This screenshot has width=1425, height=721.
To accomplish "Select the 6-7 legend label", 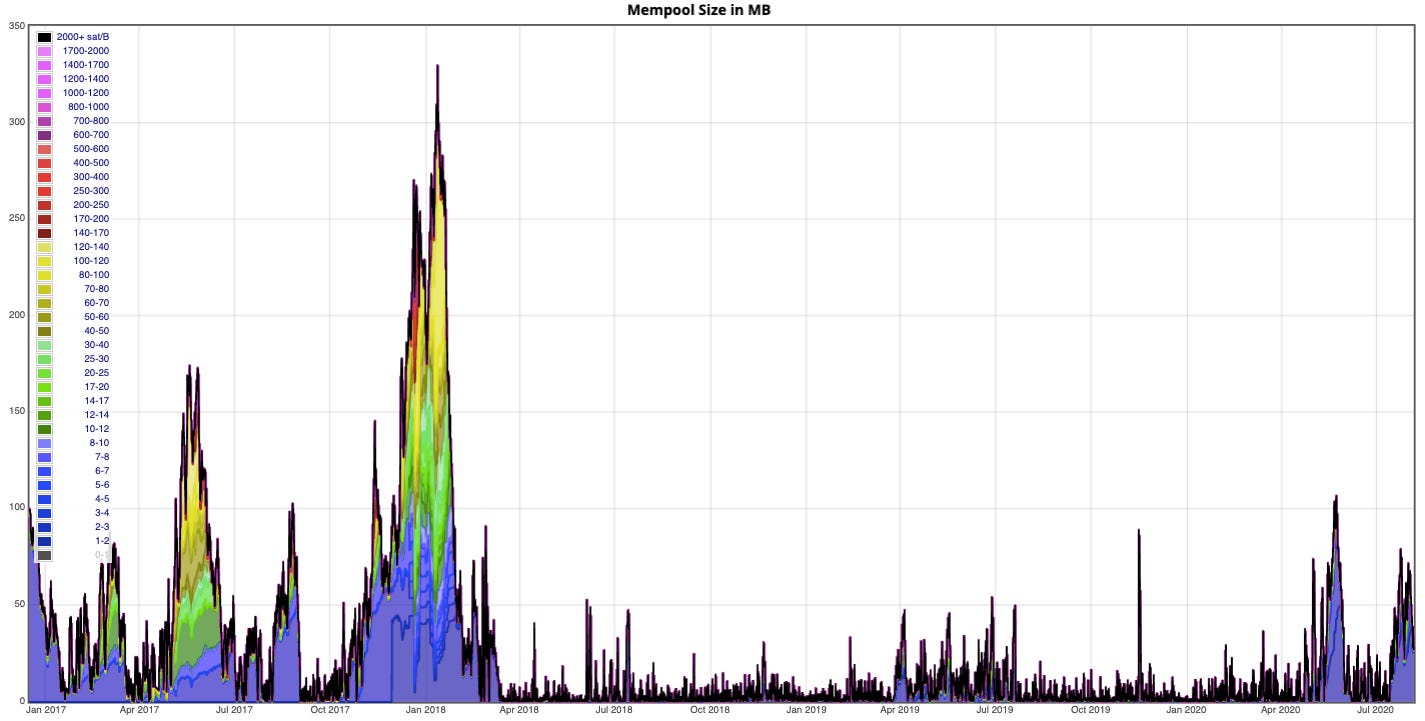I will pyautogui.click(x=102, y=471).
